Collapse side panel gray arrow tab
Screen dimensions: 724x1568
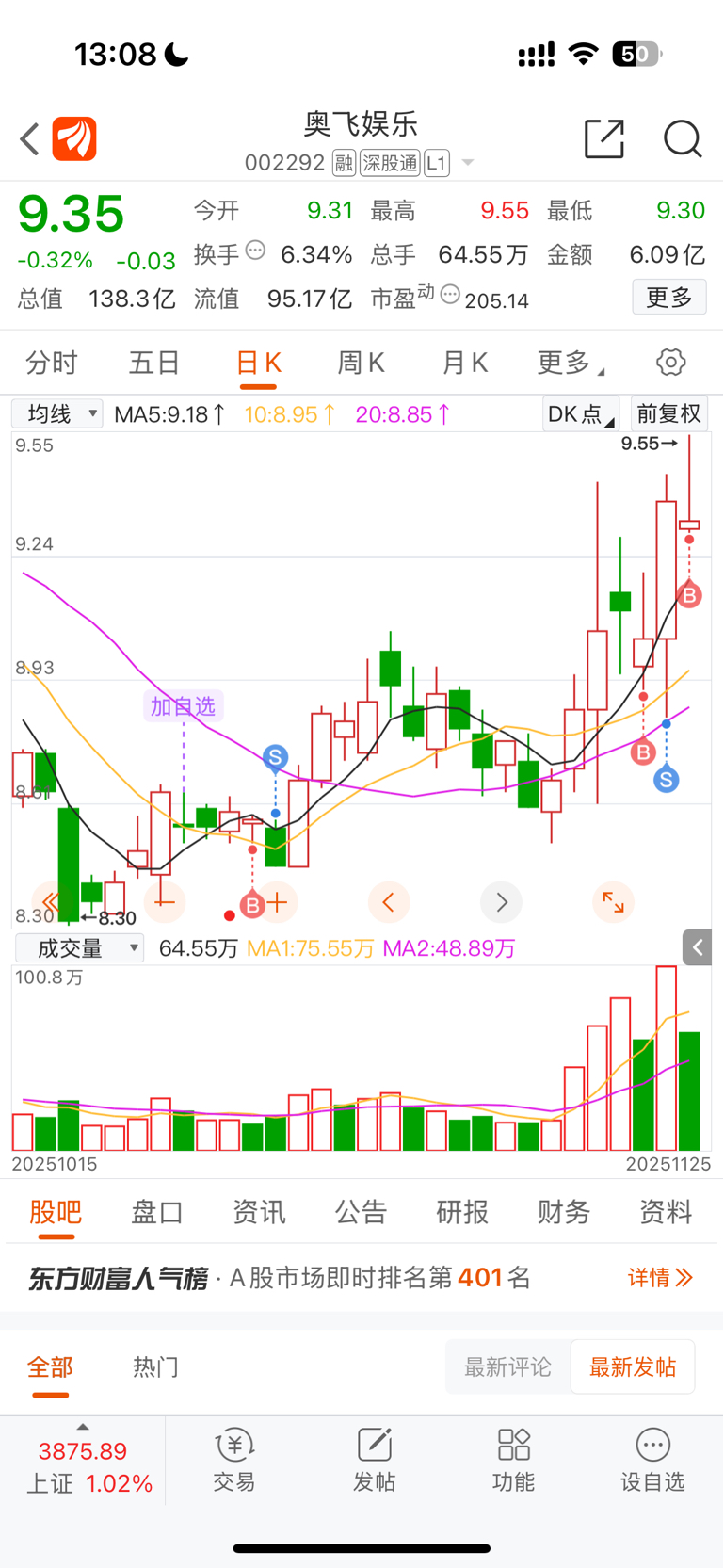pyautogui.click(x=698, y=947)
